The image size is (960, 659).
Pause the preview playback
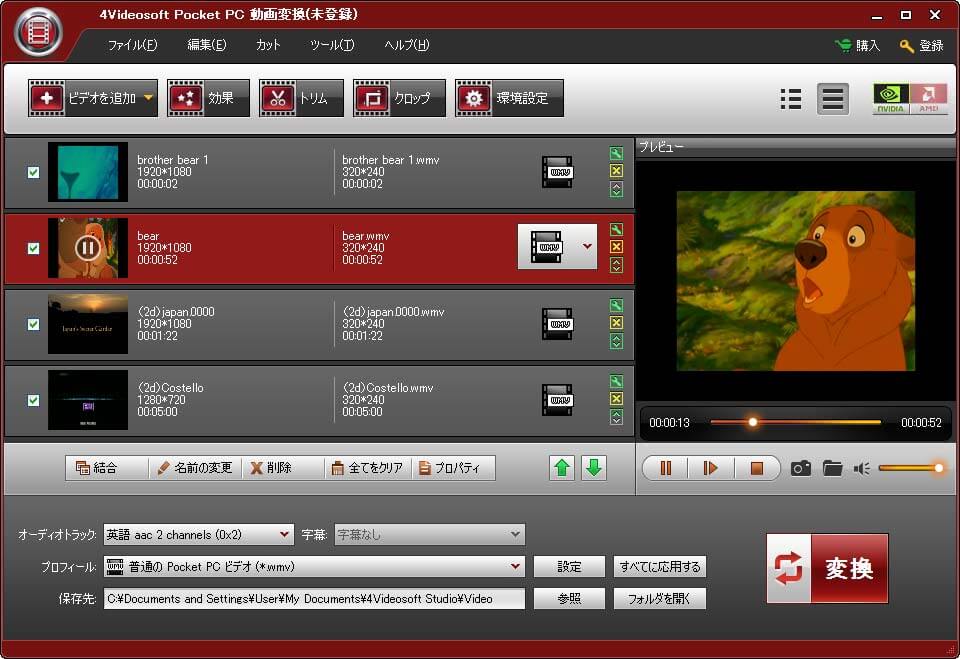(x=666, y=469)
